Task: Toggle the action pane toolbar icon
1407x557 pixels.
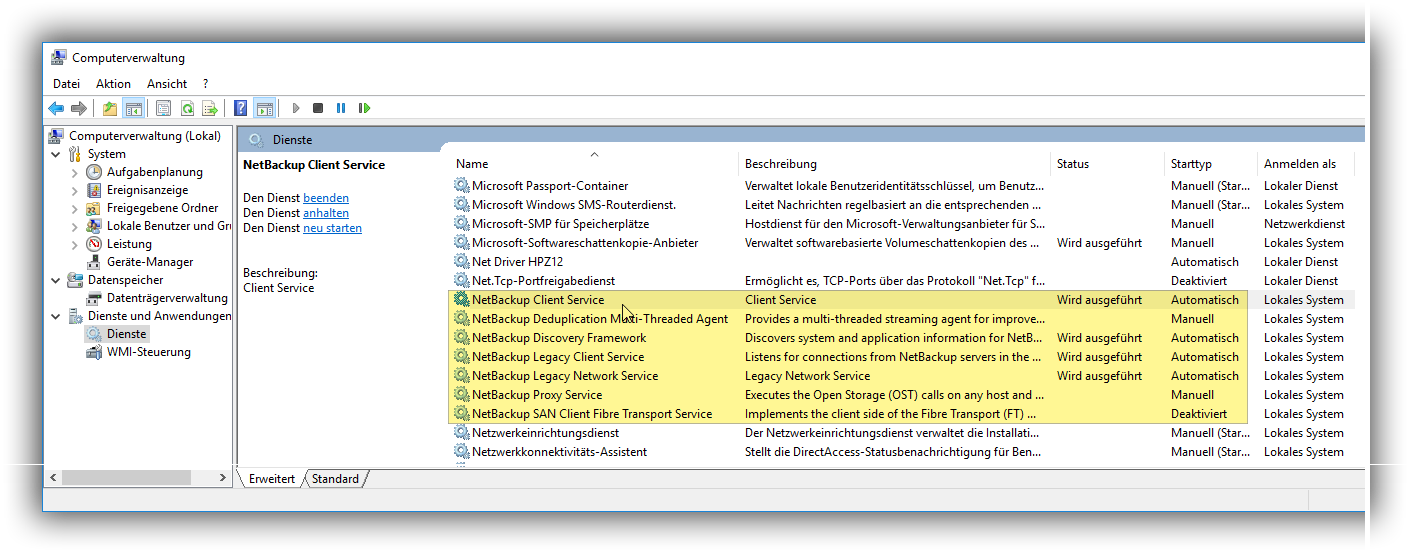Action: click(264, 108)
